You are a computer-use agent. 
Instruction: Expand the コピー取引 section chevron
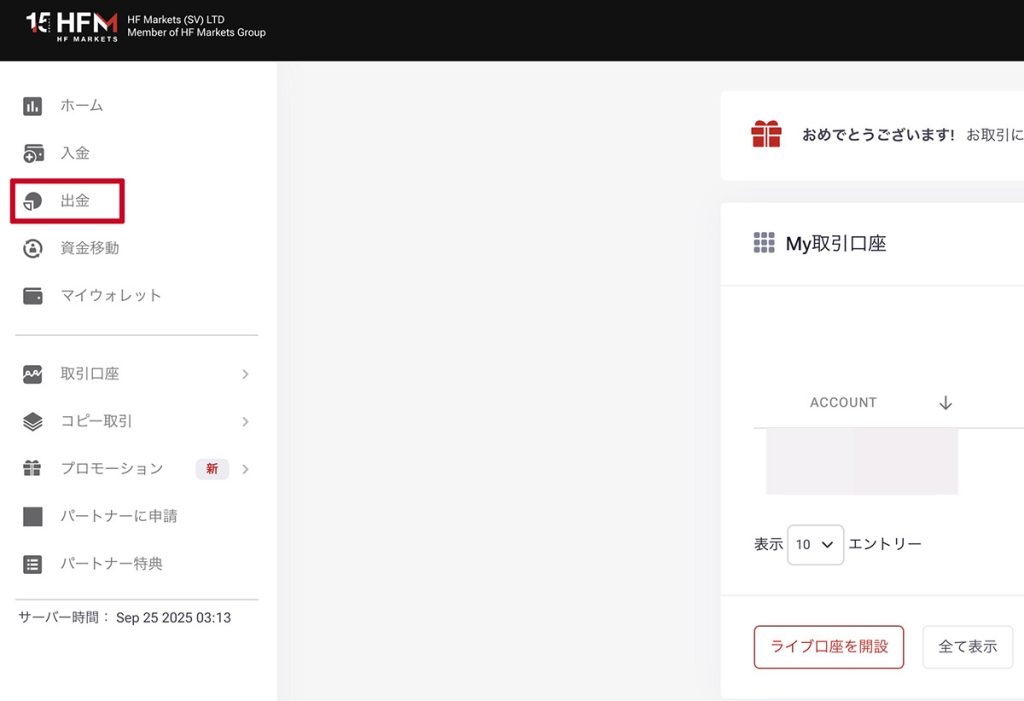tap(245, 421)
